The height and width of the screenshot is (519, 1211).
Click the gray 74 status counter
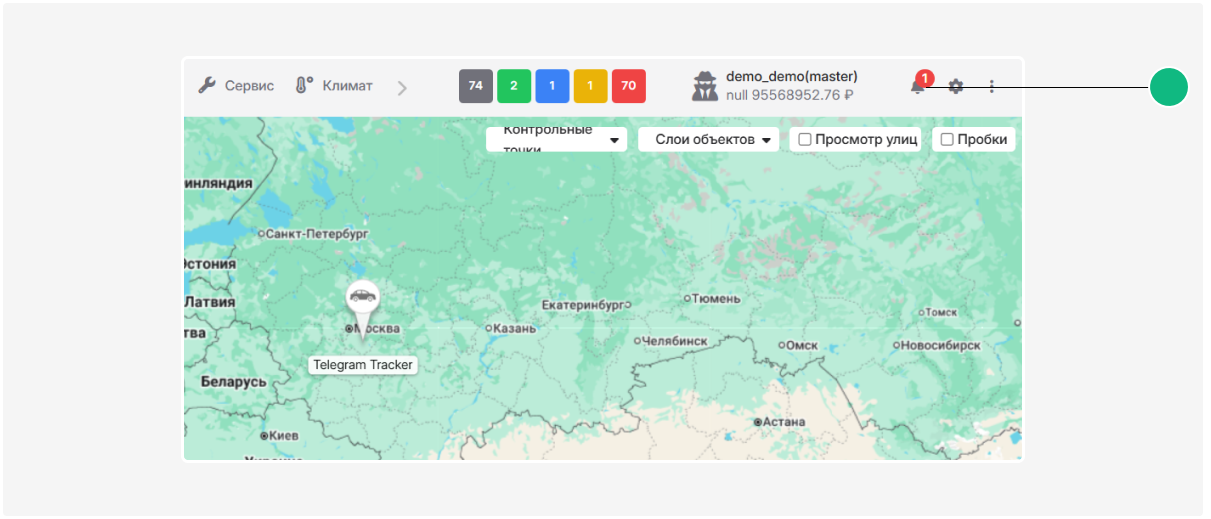click(x=476, y=86)
